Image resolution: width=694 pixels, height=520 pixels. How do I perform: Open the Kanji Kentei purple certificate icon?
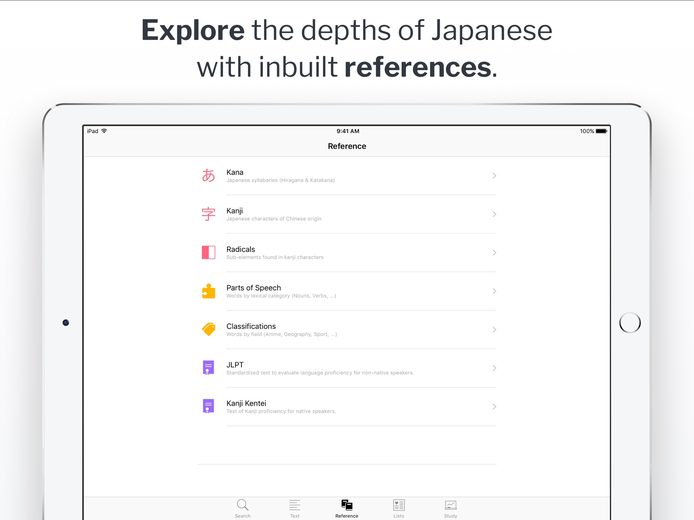[x=208, y=406]
